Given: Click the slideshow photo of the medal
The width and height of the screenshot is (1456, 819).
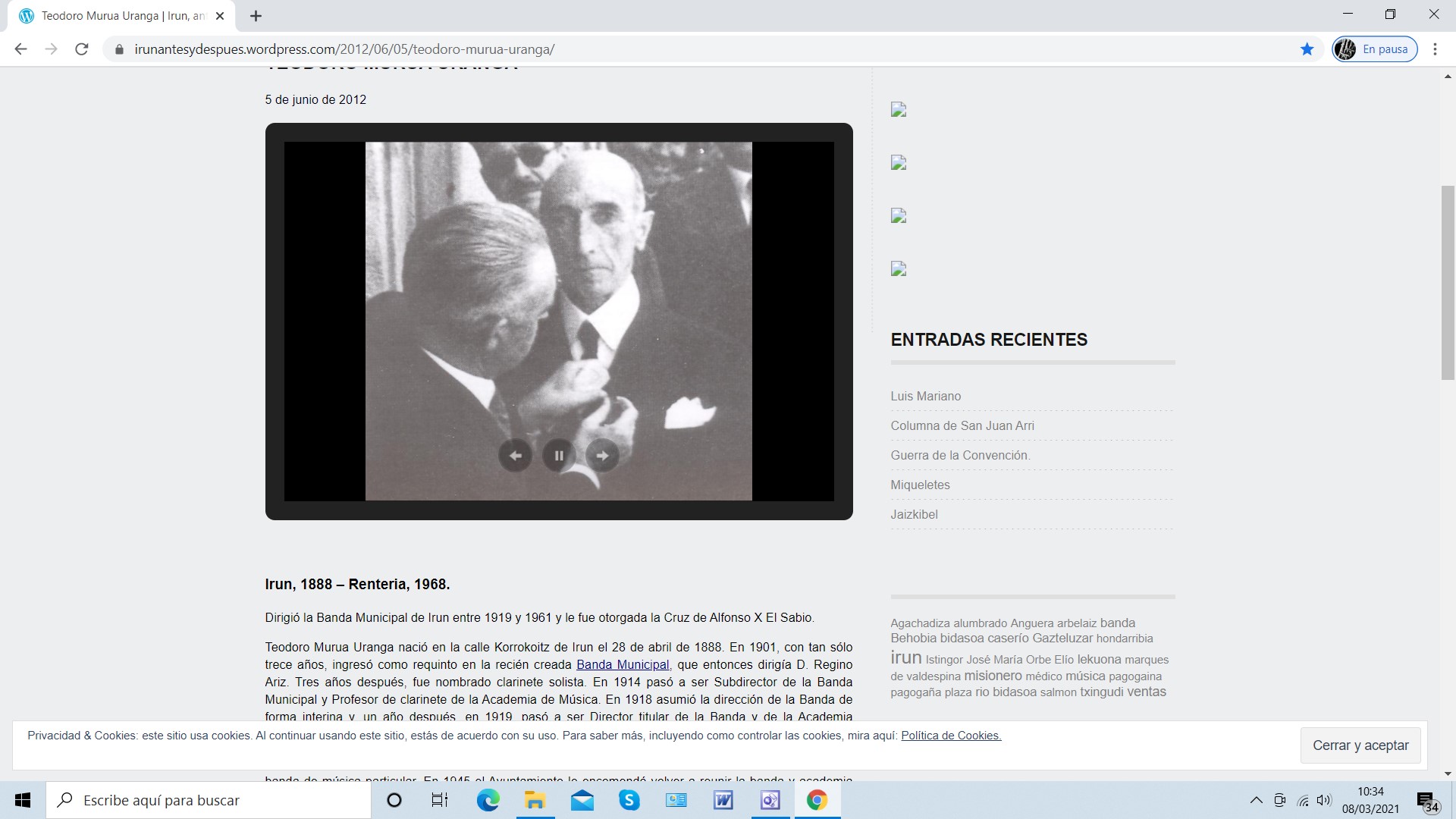Looking at the screenshot, I should coord(559,321).
